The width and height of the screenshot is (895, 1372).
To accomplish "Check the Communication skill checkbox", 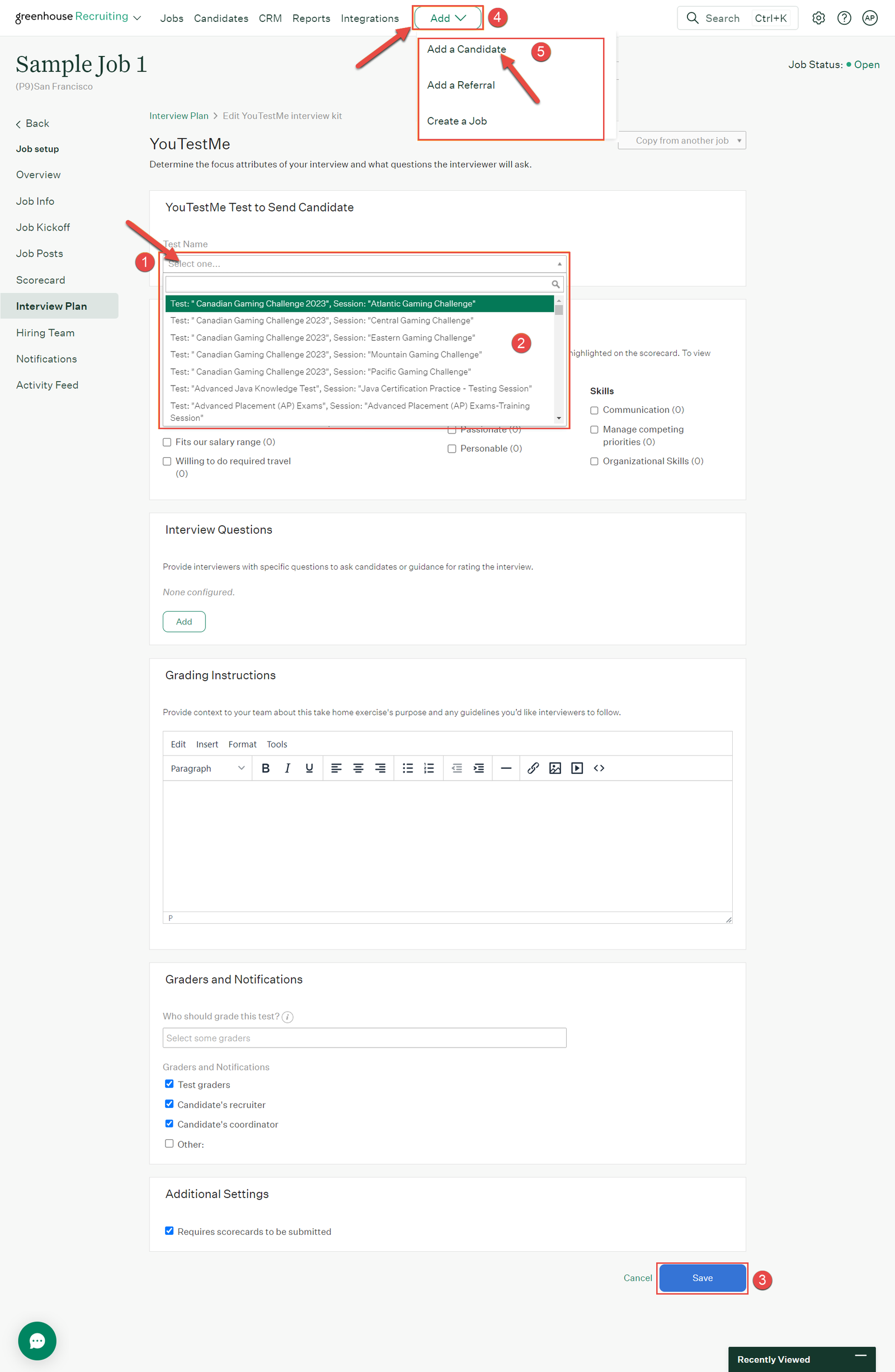I will tap(594, 411).
